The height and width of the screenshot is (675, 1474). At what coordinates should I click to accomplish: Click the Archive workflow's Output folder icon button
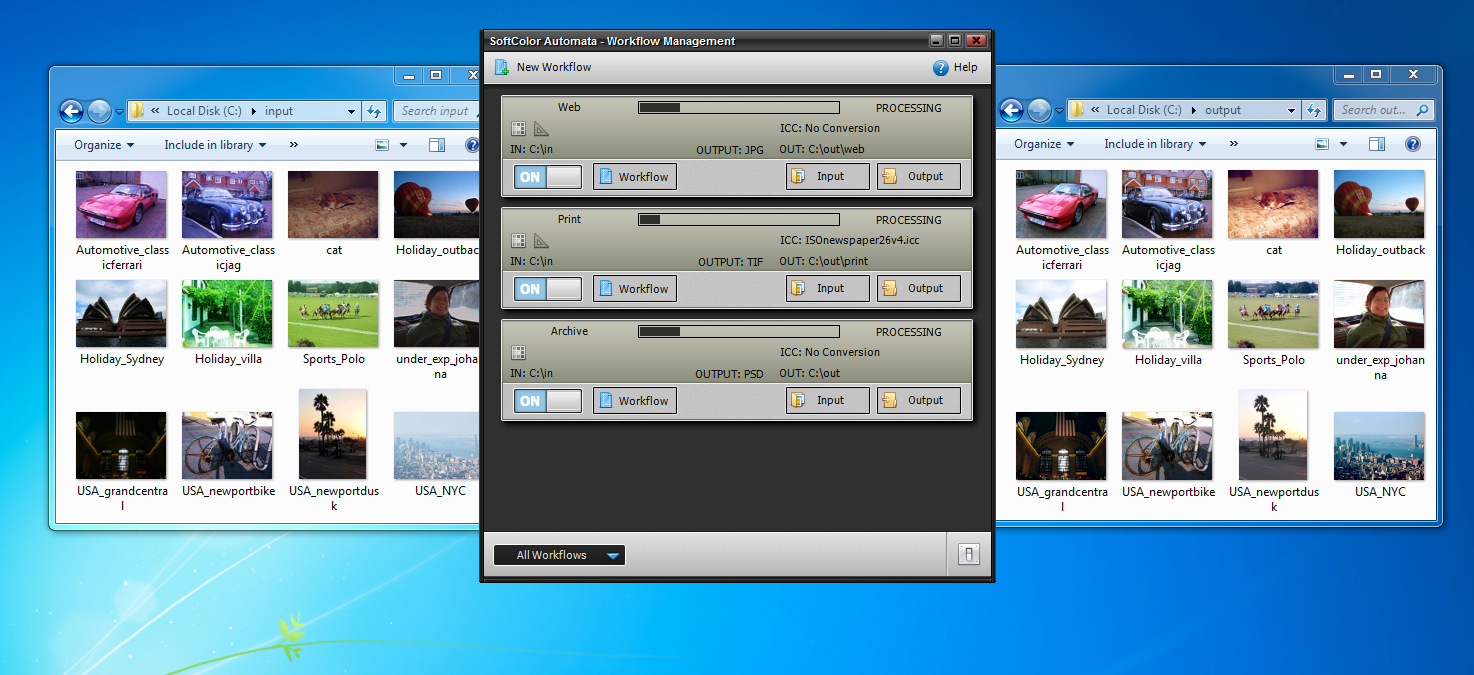pos(919,400)
